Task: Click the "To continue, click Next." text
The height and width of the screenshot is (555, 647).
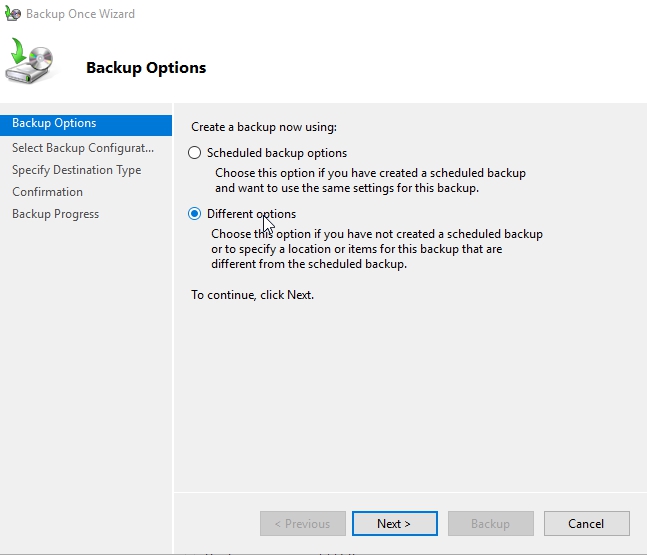Action: point(252,295)
